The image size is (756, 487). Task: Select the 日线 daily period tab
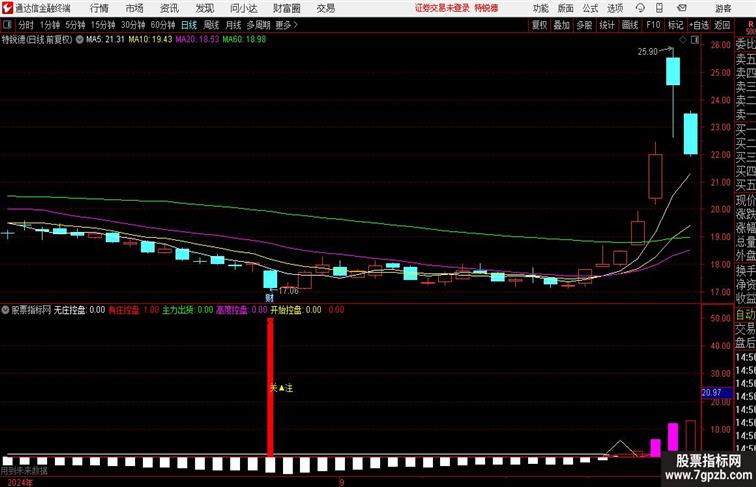tap(189, 25)
